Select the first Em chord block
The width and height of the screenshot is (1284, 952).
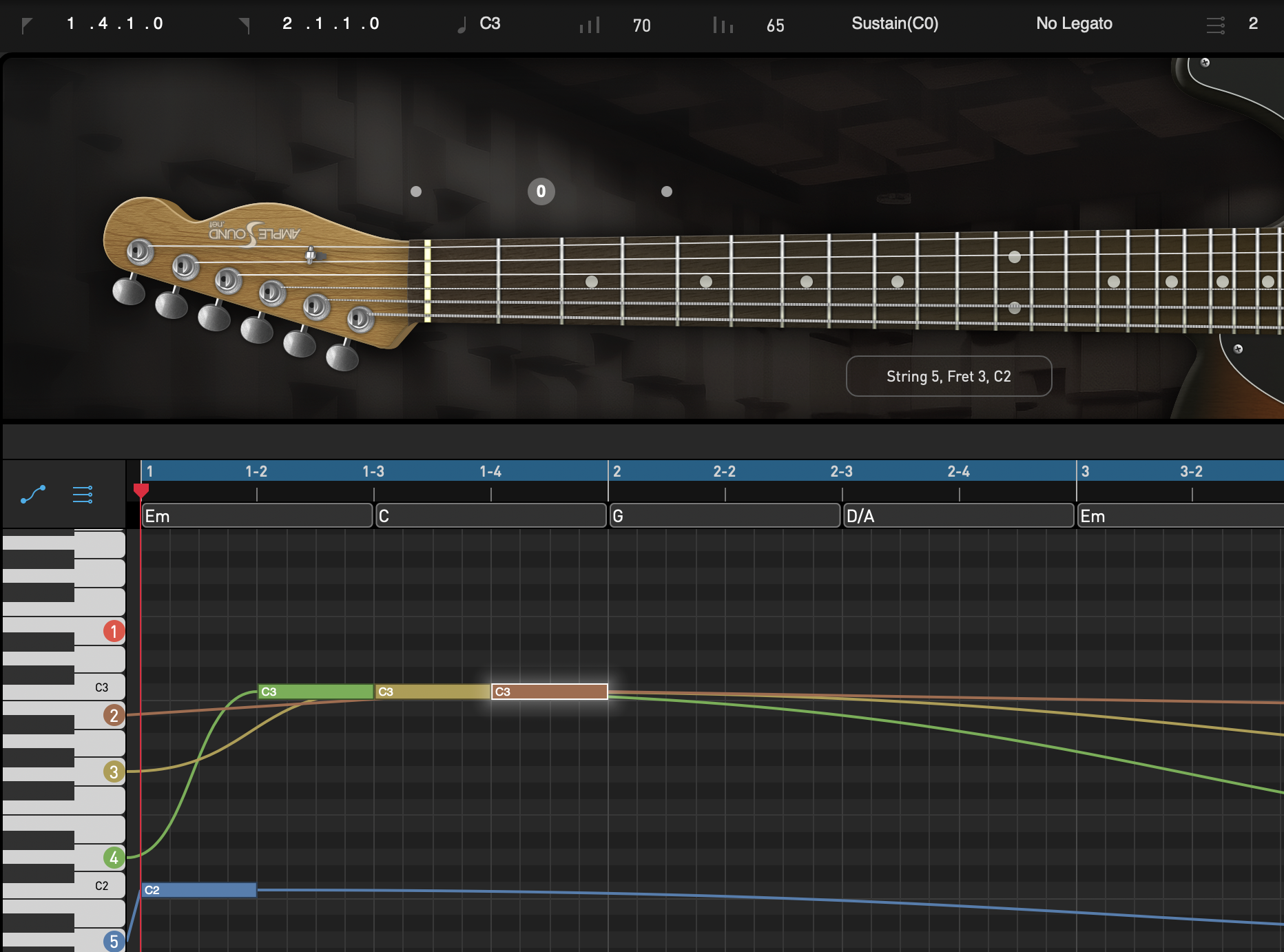click(x=257, y=516)
